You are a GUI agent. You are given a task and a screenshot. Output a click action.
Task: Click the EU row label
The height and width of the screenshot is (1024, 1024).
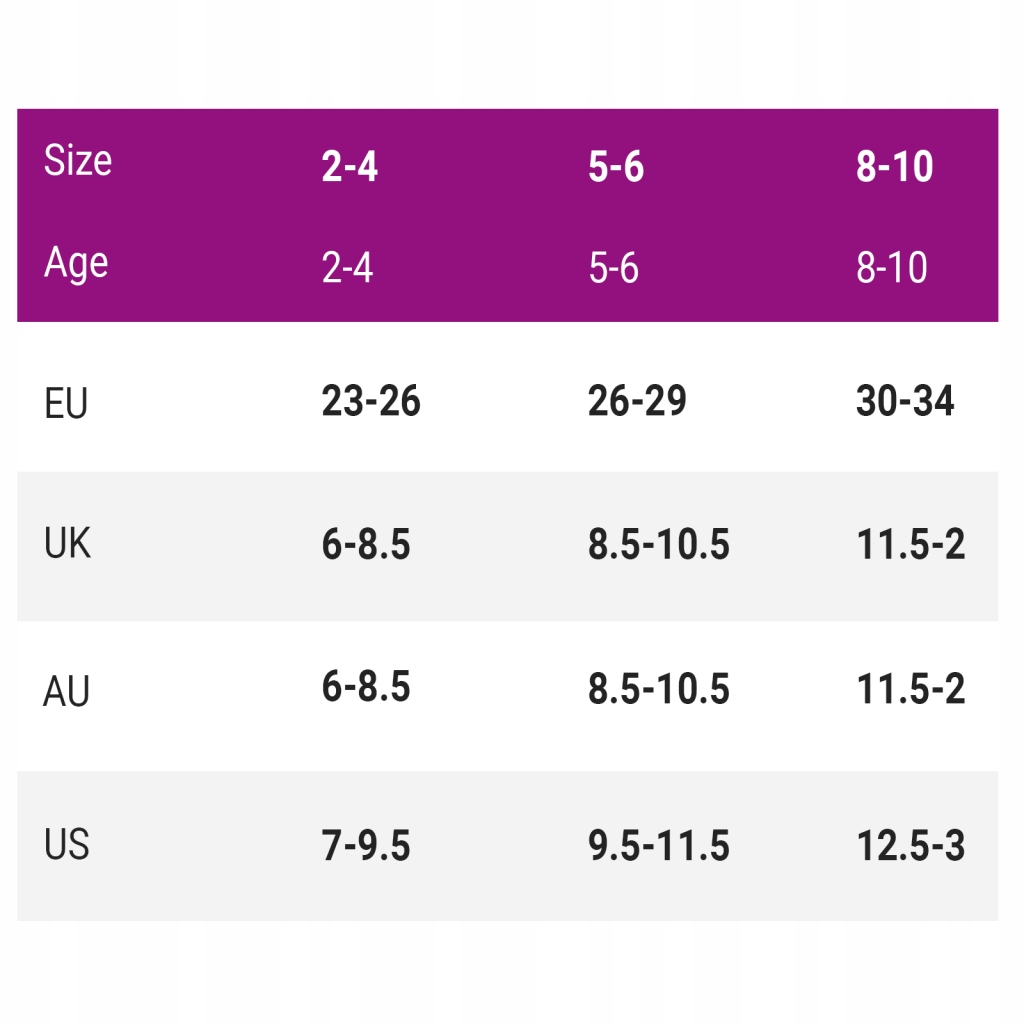(x=67, y=404)
